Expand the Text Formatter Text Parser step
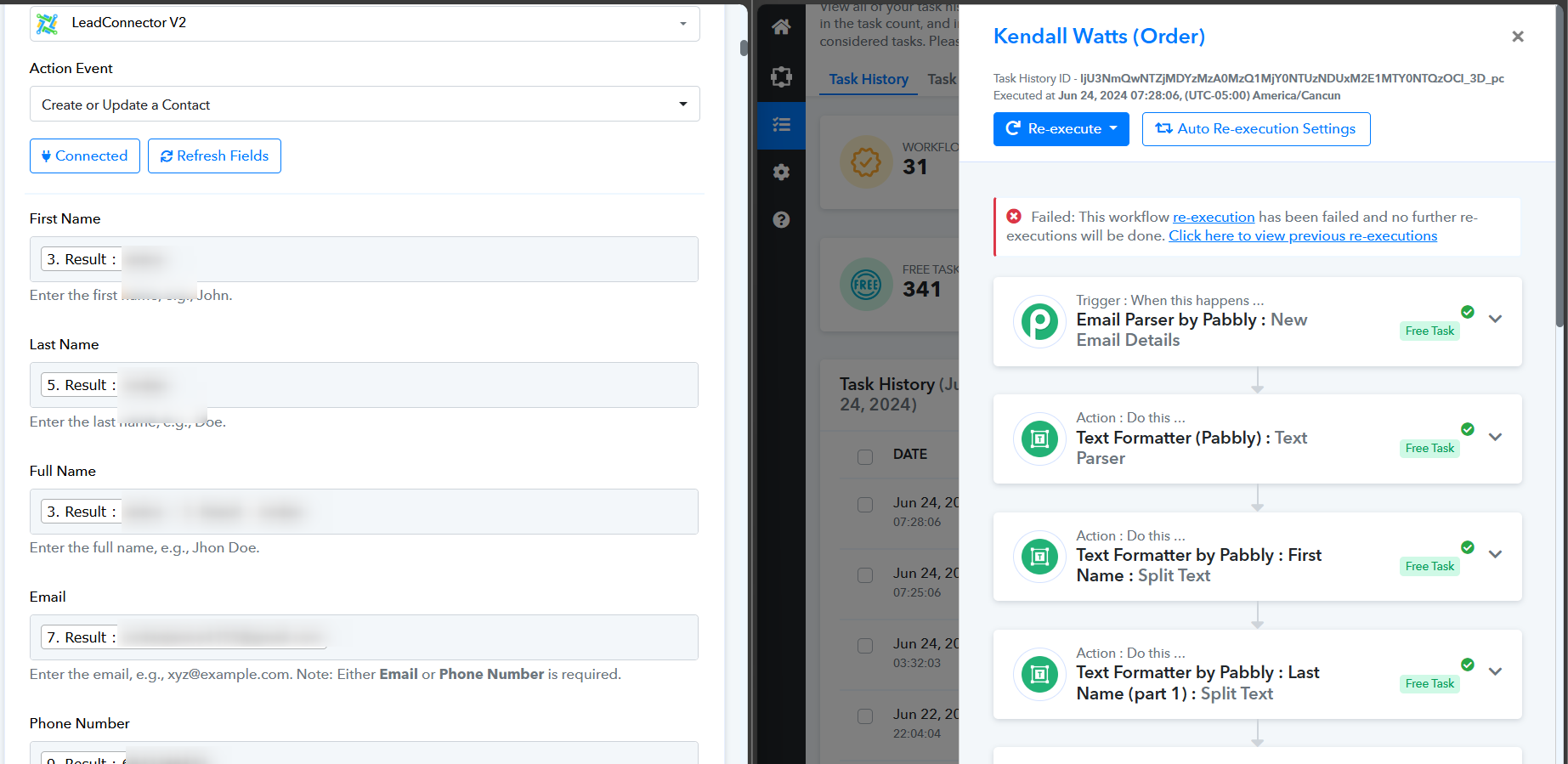The width and height of the screenshot is (1568, 764). click(1496, 437)
